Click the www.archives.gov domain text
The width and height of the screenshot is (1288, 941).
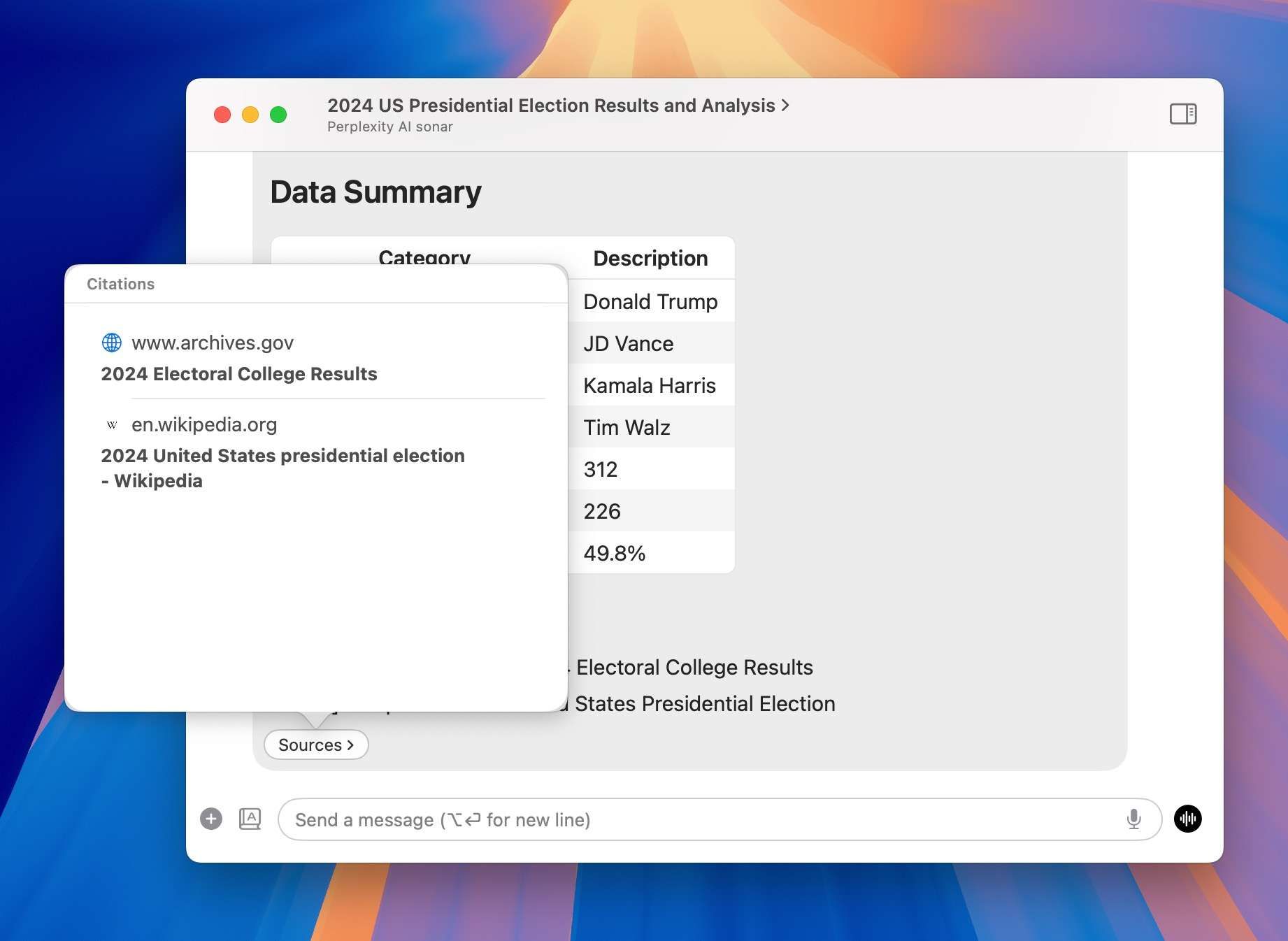[213, 343]
